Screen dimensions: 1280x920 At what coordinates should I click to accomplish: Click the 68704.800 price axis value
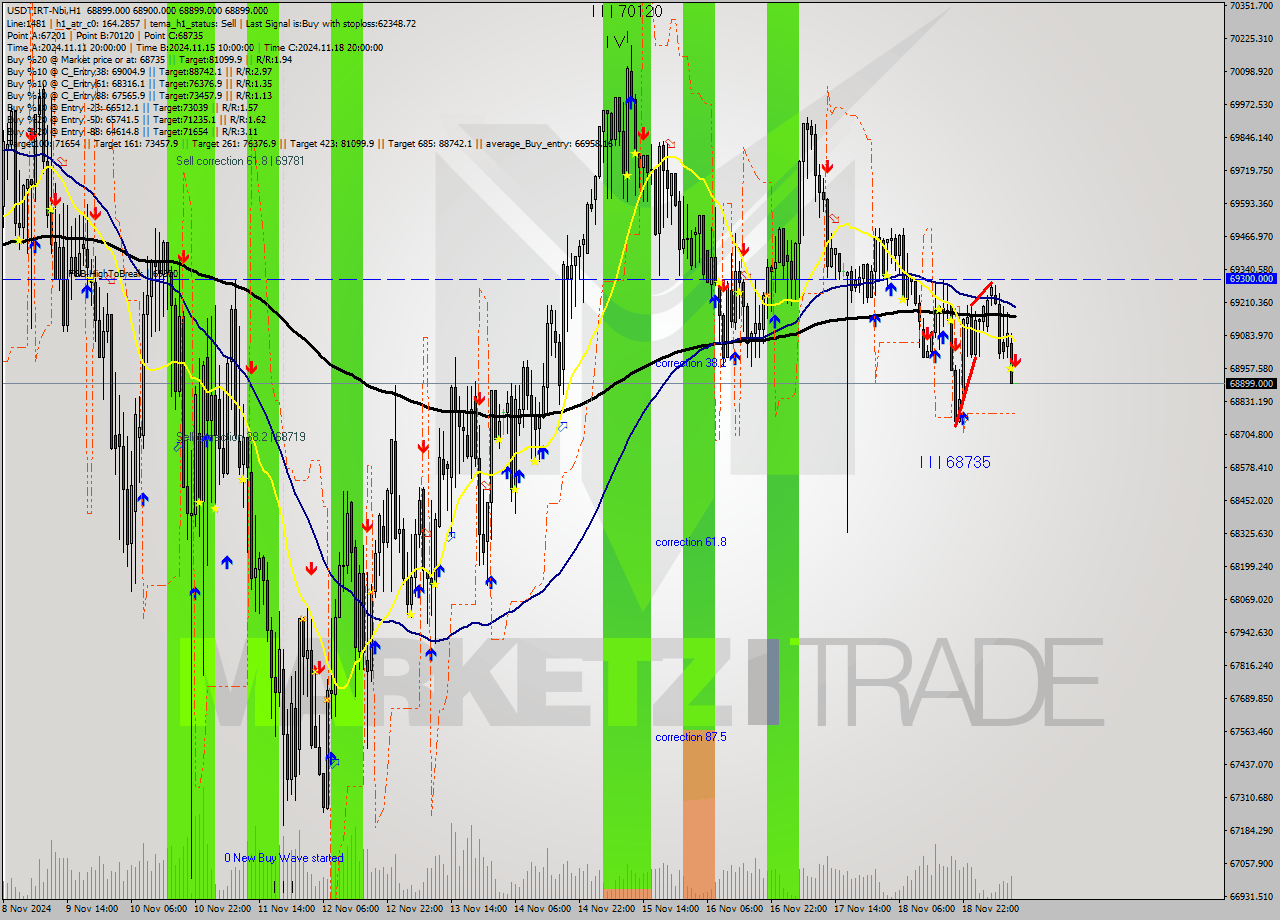[1251, 435]
